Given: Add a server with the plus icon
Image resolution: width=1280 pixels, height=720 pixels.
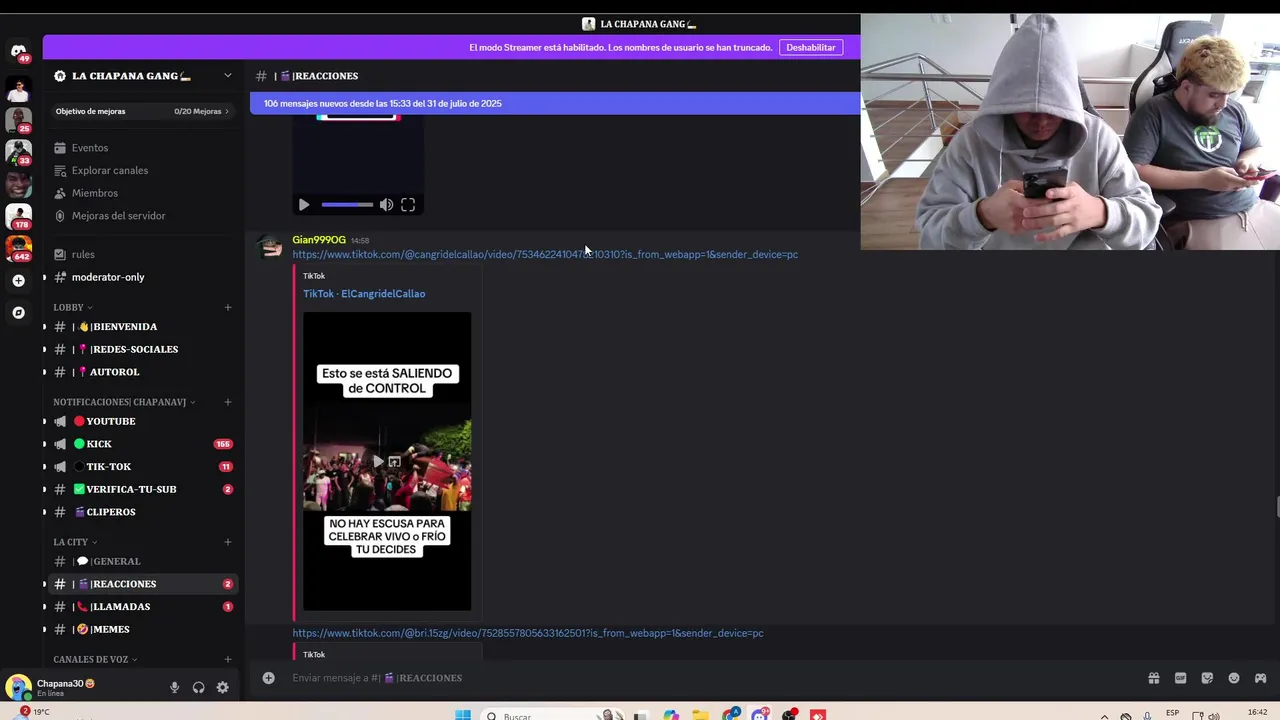Looking at the screenshot, I should tap(18, 281).
